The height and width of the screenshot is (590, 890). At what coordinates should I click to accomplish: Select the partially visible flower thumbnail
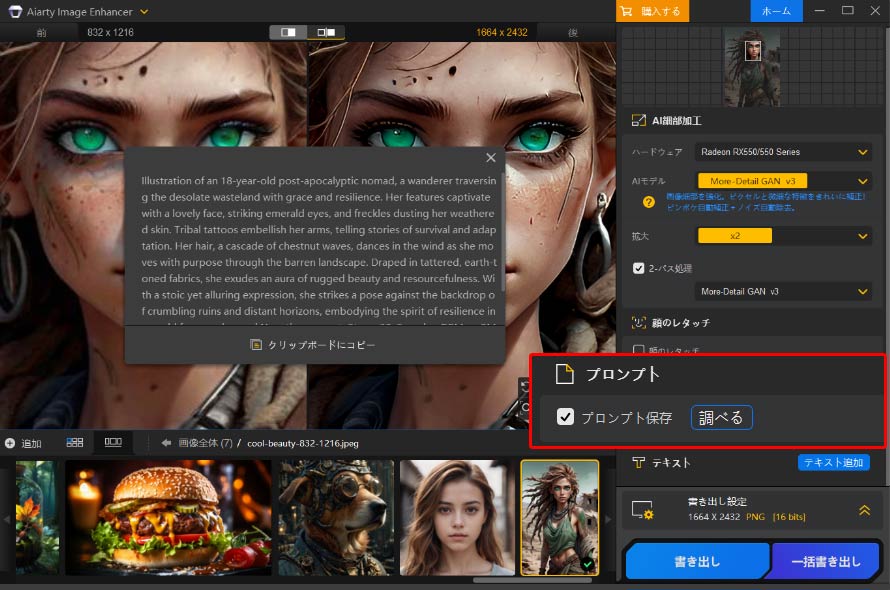(x=37, y=518)
